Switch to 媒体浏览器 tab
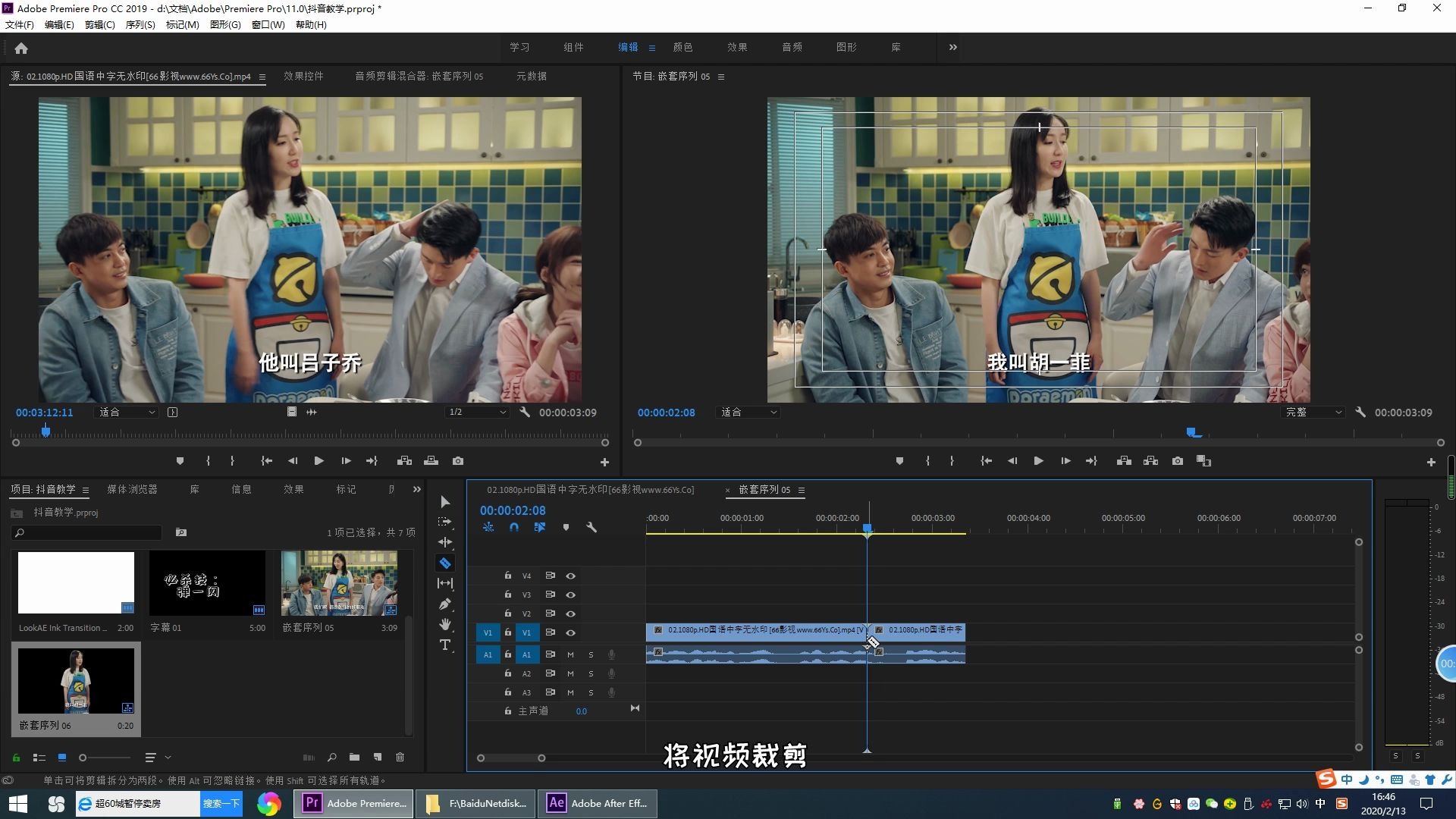 click(132, 489)
